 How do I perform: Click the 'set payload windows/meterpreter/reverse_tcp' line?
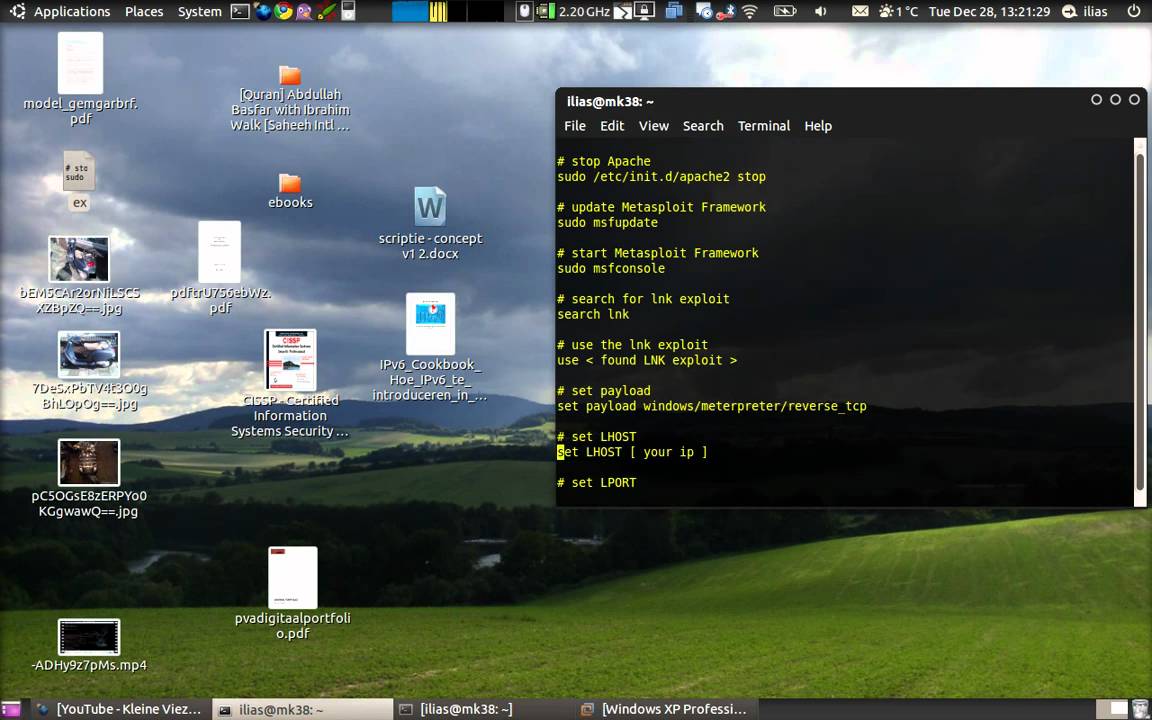coord(711,406)
